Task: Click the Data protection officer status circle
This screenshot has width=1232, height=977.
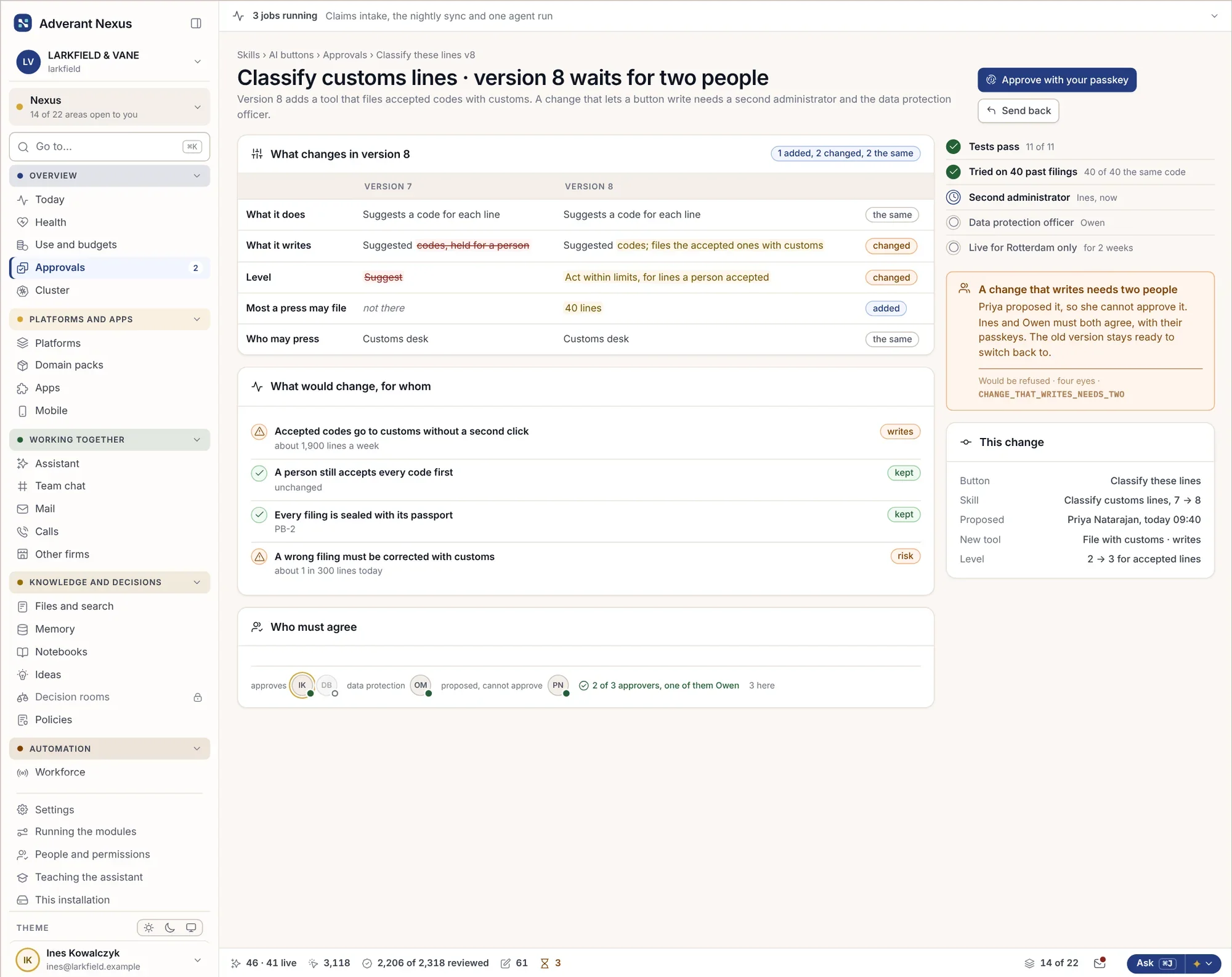Action: 954,222
